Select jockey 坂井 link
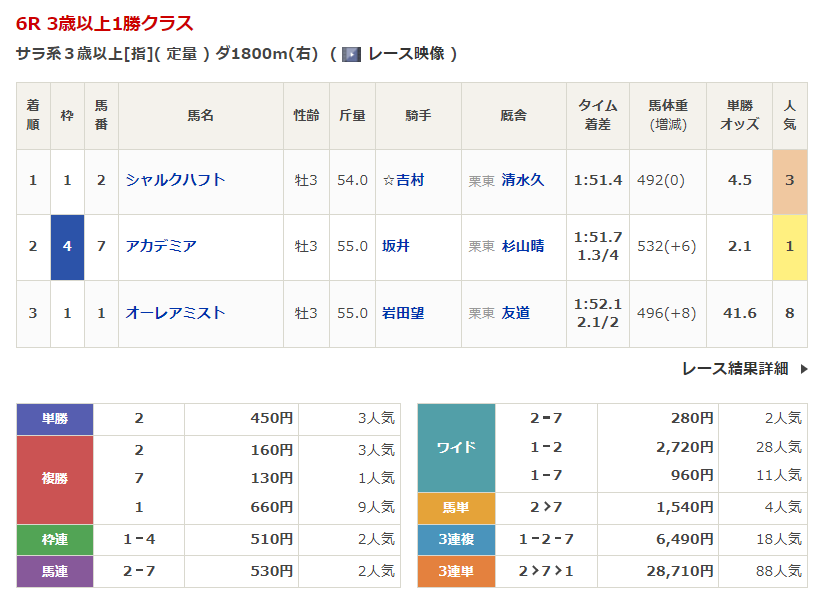 tap(396, 246)
